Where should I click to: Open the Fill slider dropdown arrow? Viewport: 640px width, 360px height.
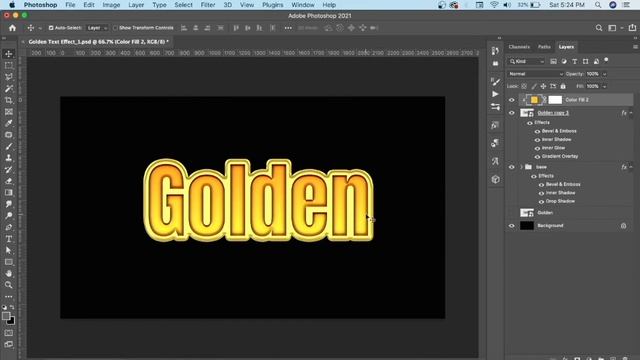[x=604, y=86]
